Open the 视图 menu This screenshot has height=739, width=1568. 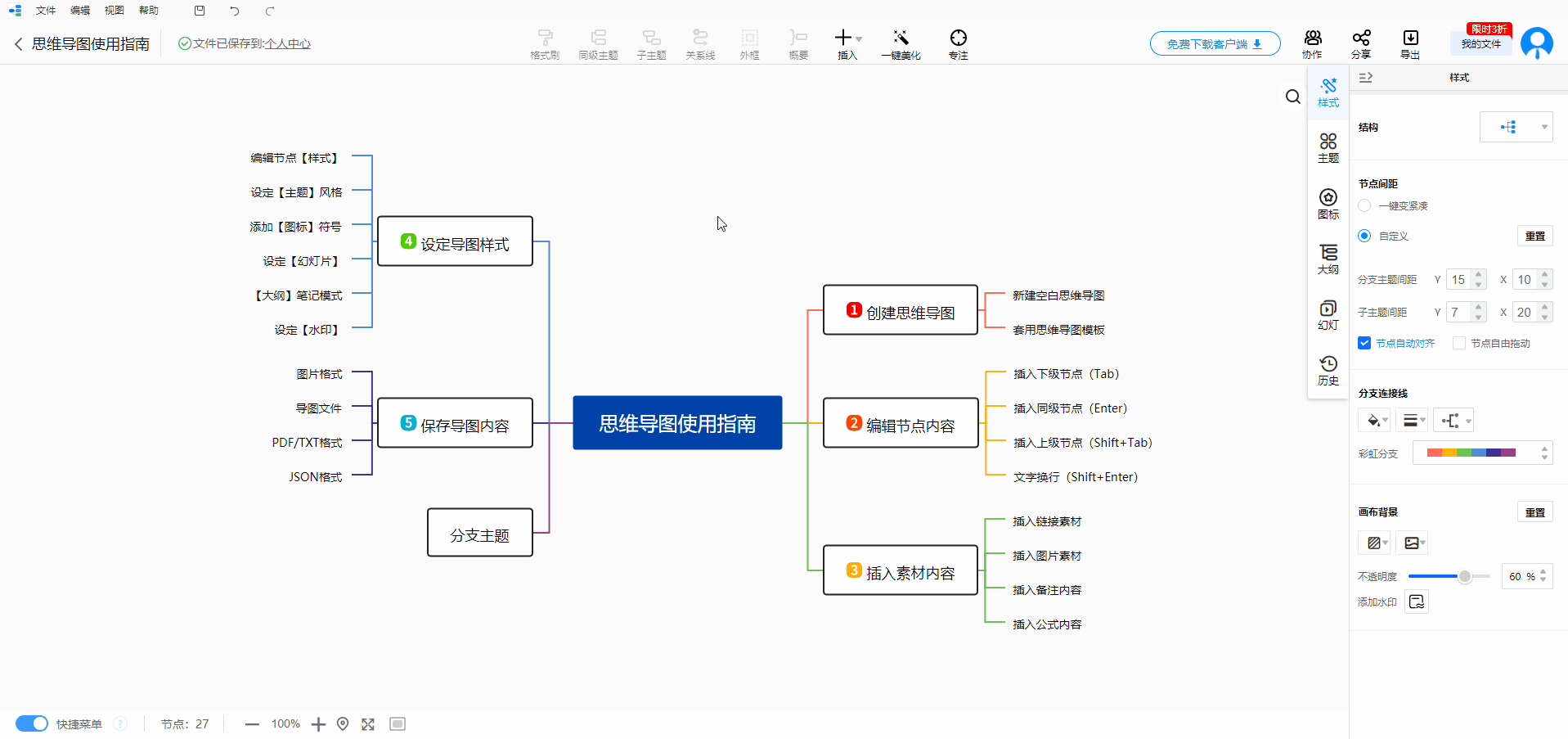tap(114, 11)
